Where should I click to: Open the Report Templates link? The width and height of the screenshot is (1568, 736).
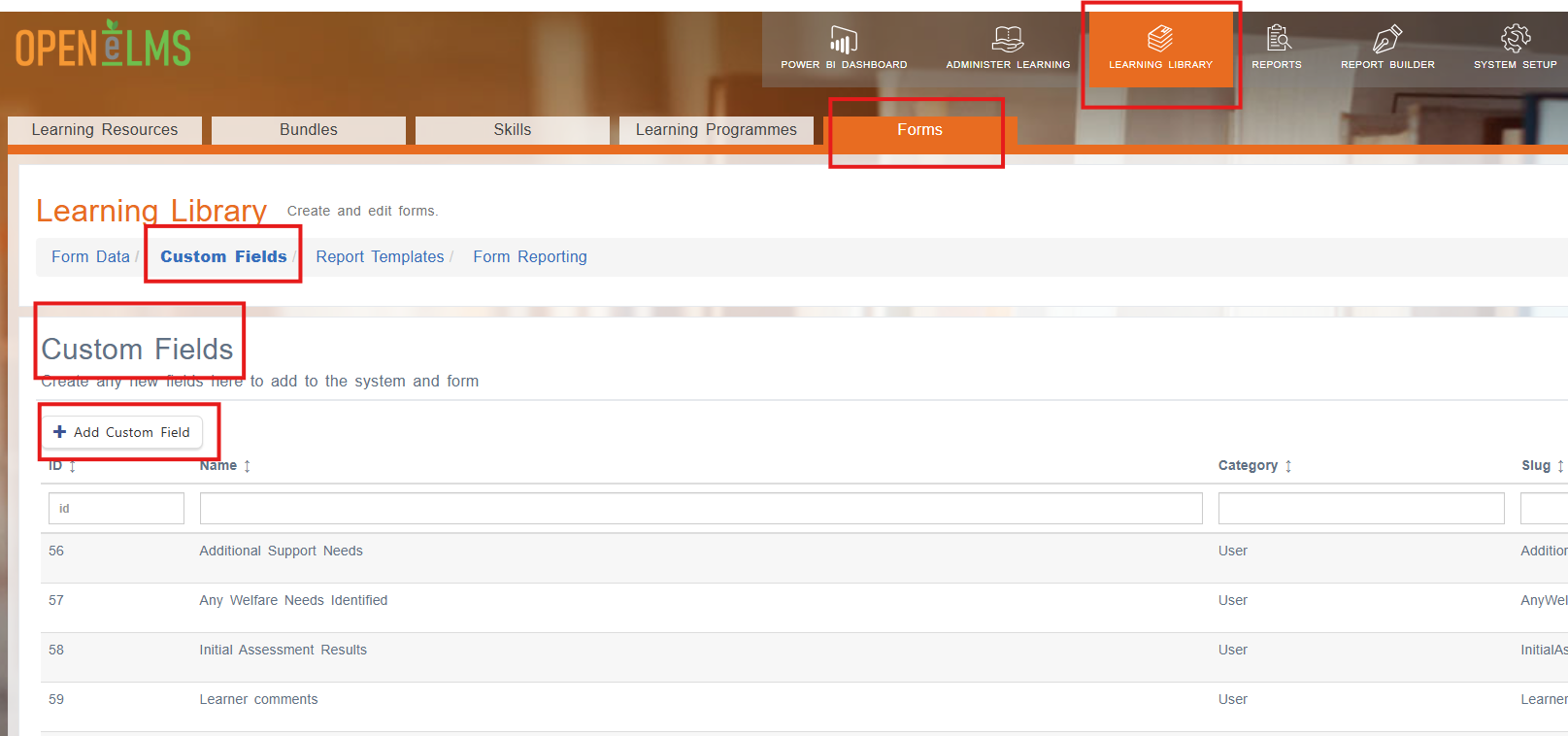pyautogui.click(x=380, y=256)
